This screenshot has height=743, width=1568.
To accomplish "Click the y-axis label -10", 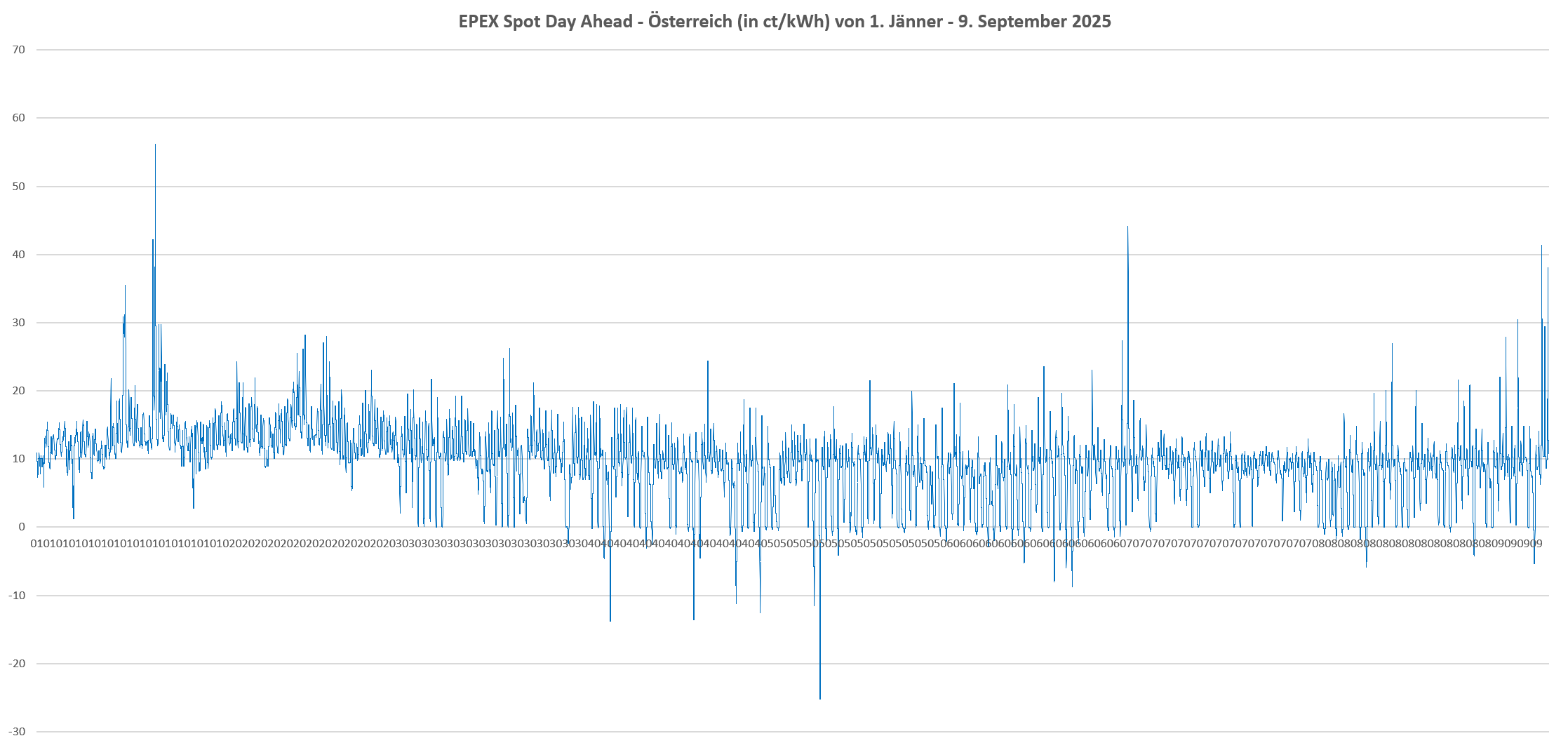I will pyautogui.click(x=17, y=596).
